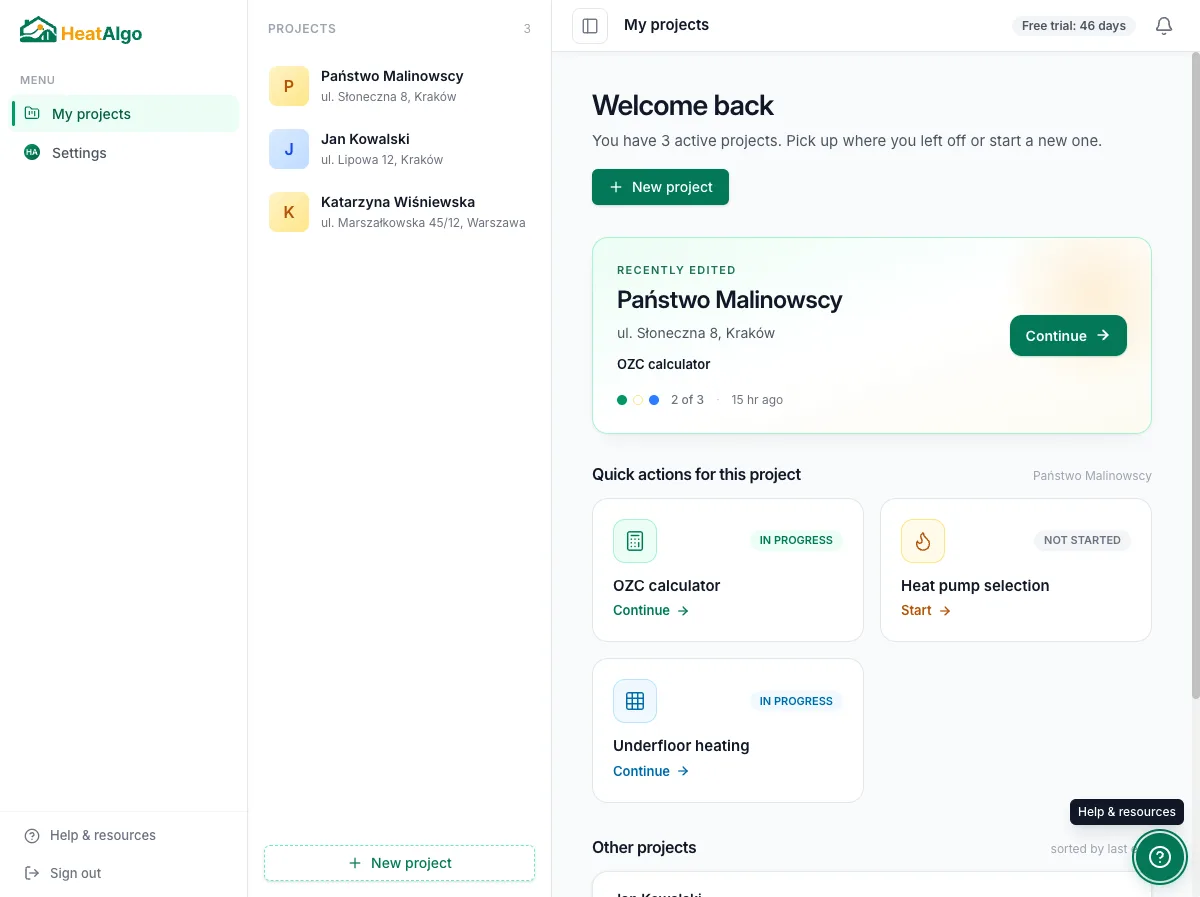This screenshot has height=897, width=1200.
Task: Click Continue under OZC calculator
Action: 651,610
